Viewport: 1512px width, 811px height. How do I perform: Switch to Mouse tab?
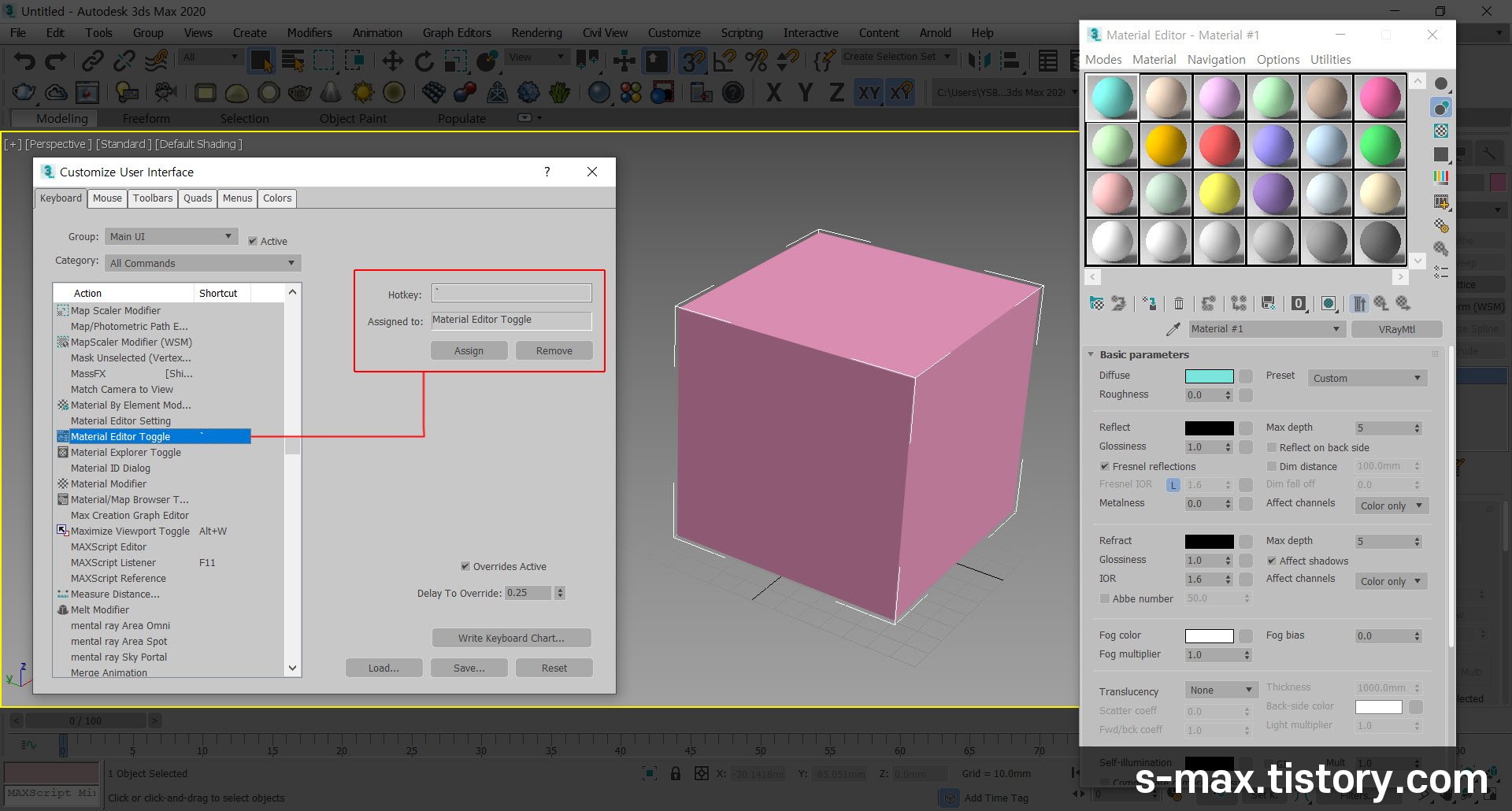tap(107, 198)
